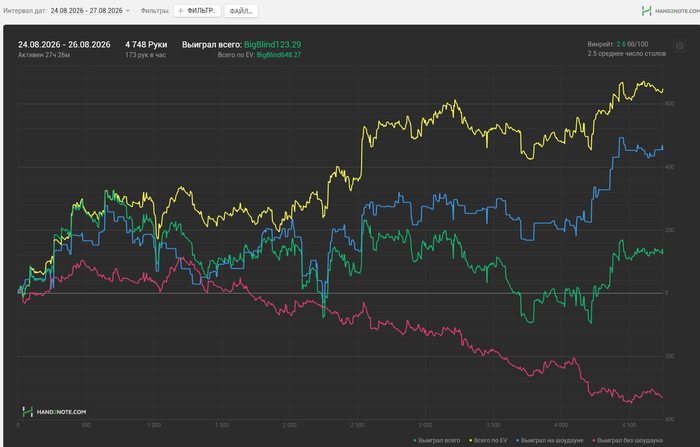The width and height of the screenshot is (700, 447).
Task: Click the chart title date range 24.08.2026 - 26.08.2026
Action: click(64, 45)
